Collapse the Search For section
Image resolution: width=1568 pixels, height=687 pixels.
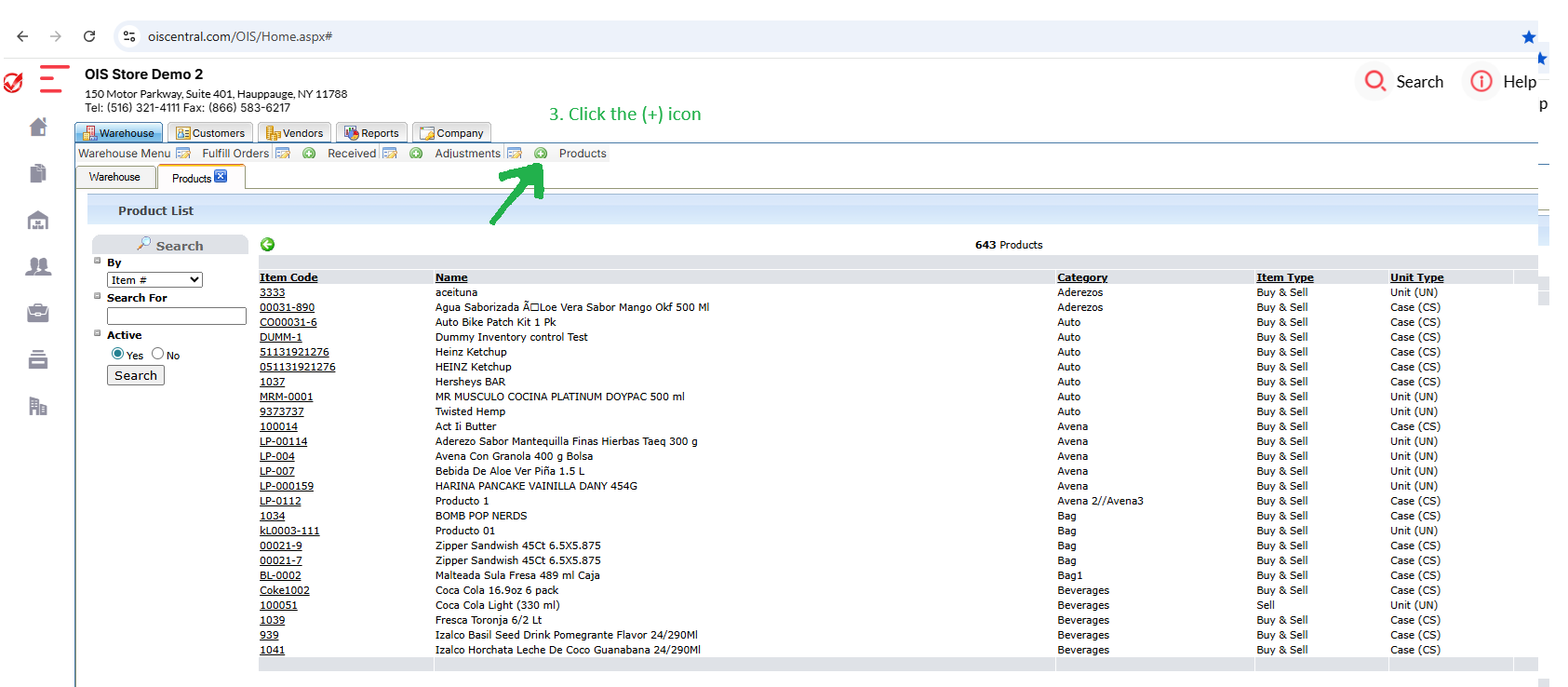(x=98, y=296)
